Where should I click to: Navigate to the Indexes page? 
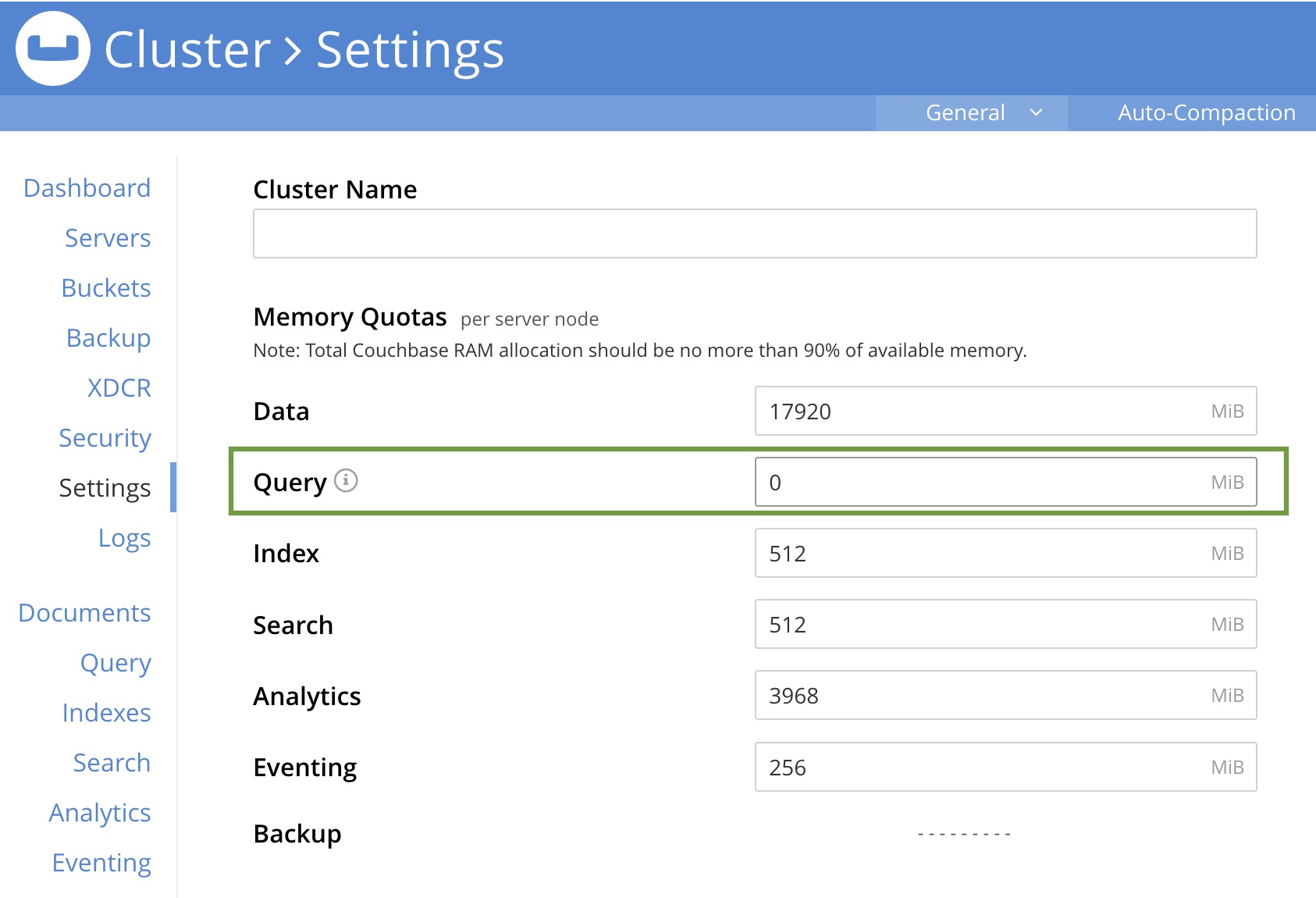pos(106,713)
